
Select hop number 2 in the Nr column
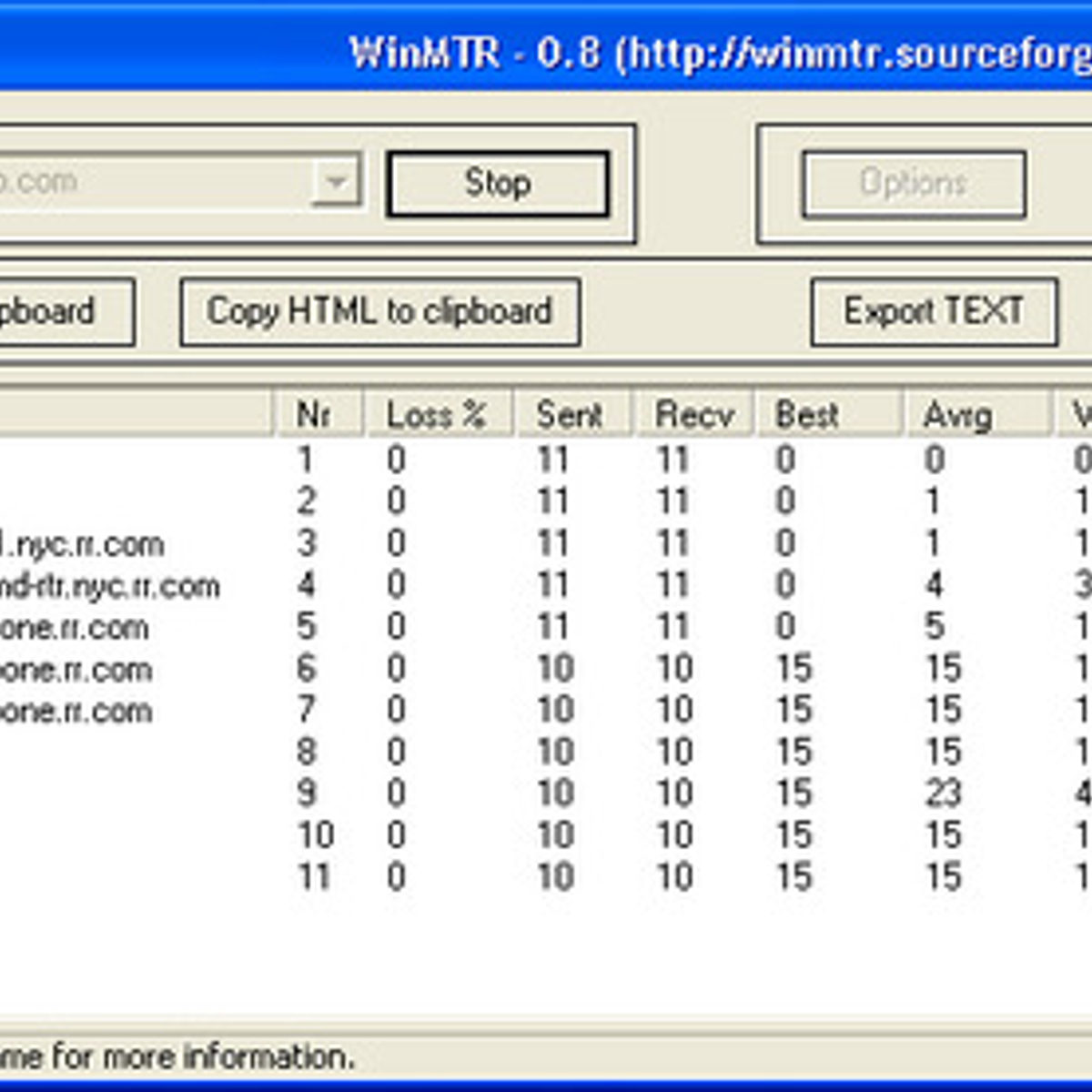click(x=307, y=501)
